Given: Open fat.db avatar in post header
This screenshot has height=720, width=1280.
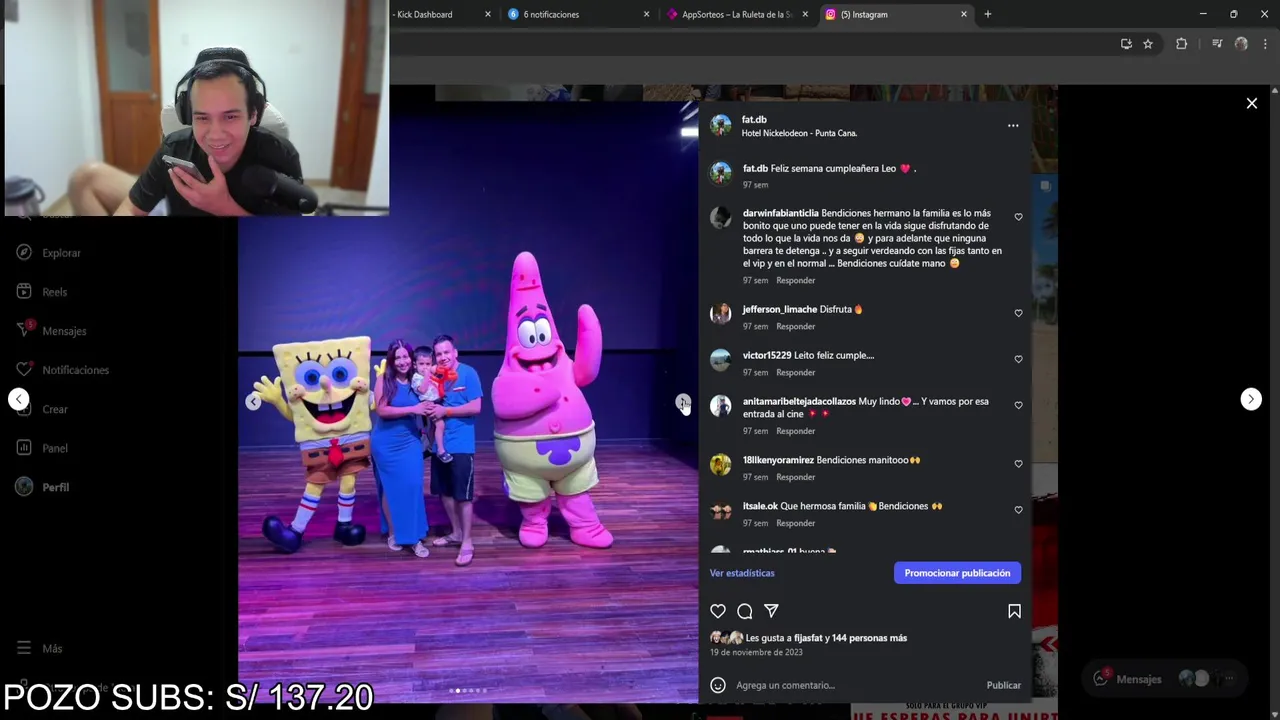Looking at the screenshot, I should [x=720, y=126].
